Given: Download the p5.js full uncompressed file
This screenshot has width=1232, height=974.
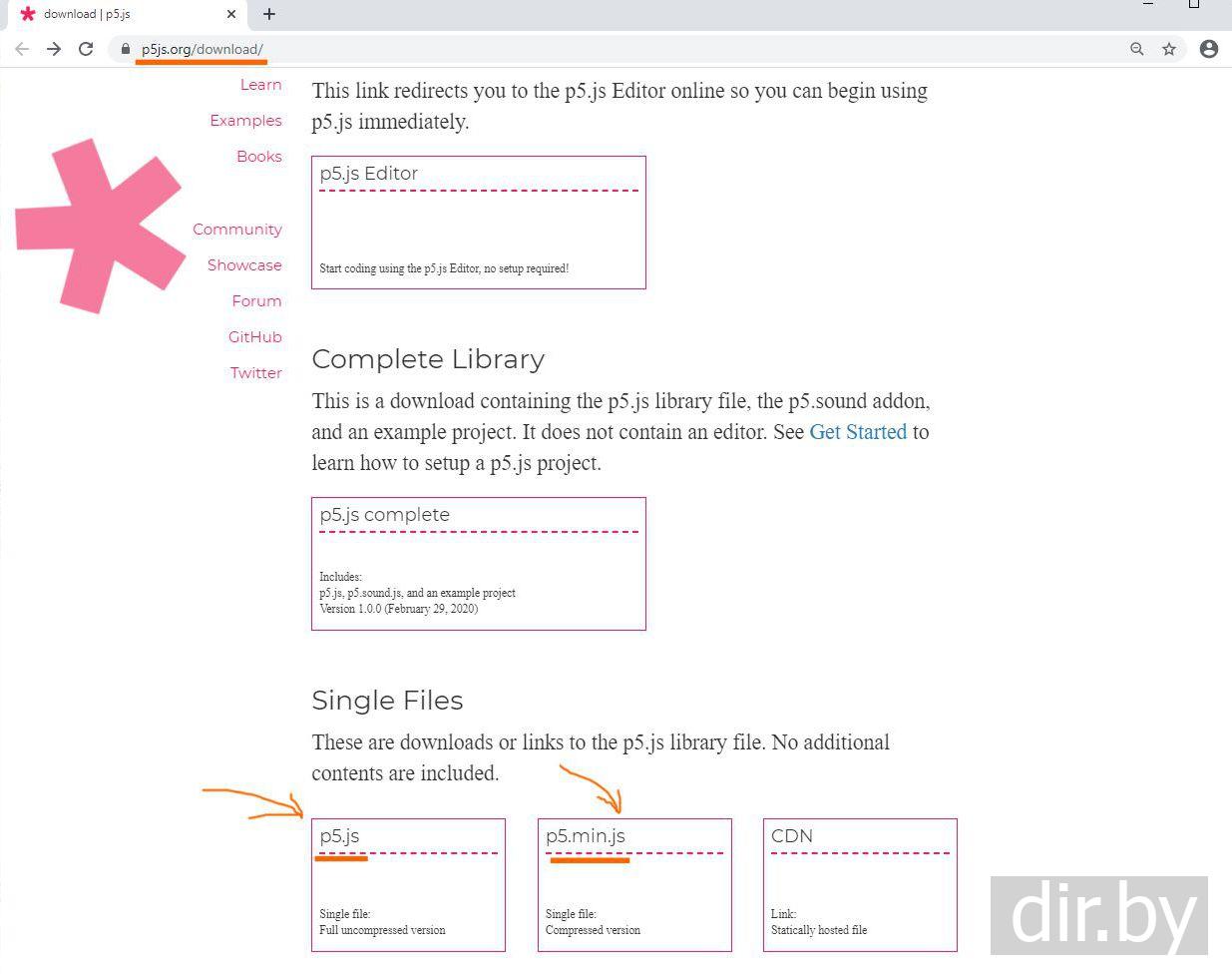Looking at the screenshot, I should coord(408,885).
